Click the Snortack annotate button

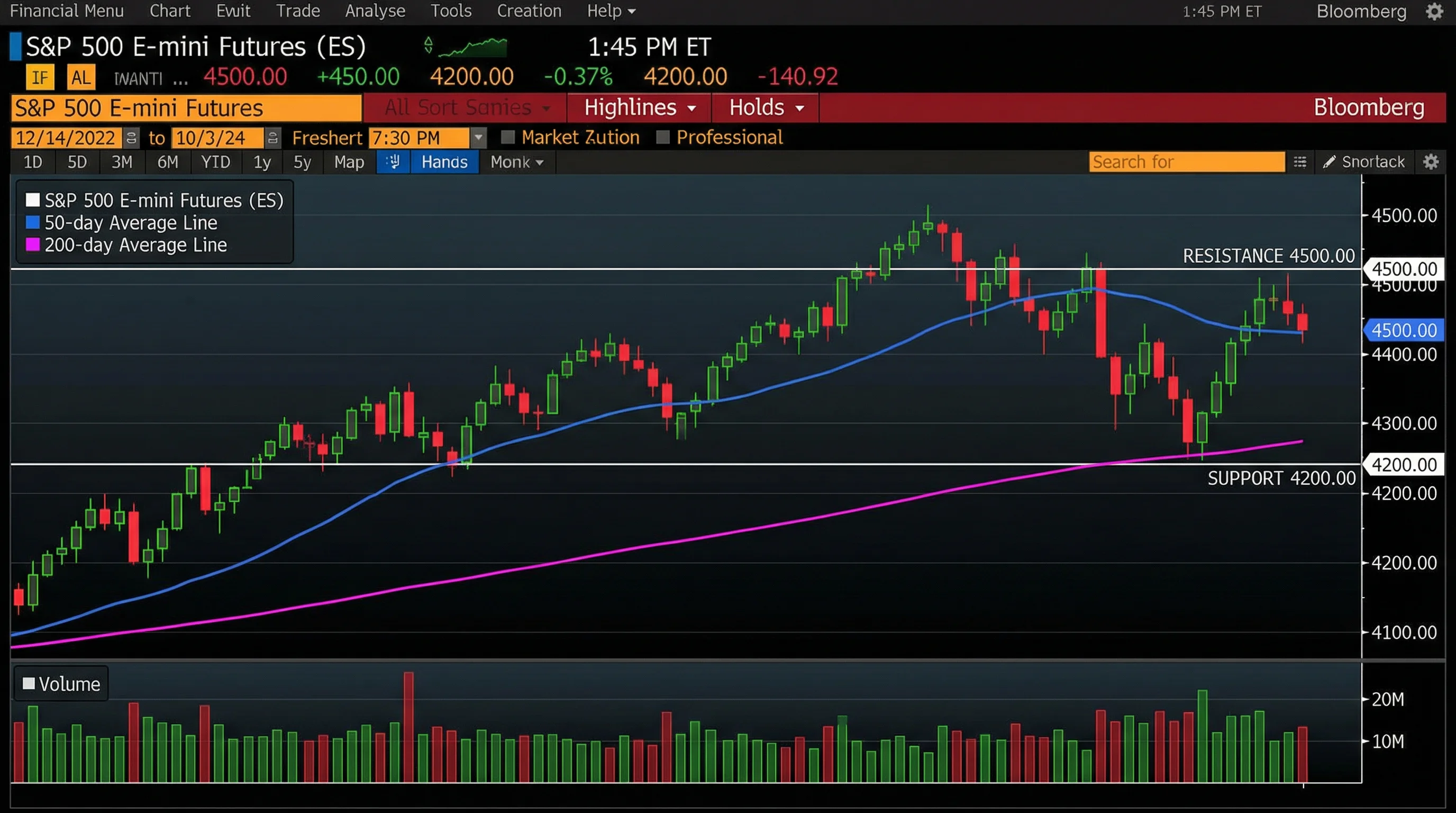(1363, 162)
